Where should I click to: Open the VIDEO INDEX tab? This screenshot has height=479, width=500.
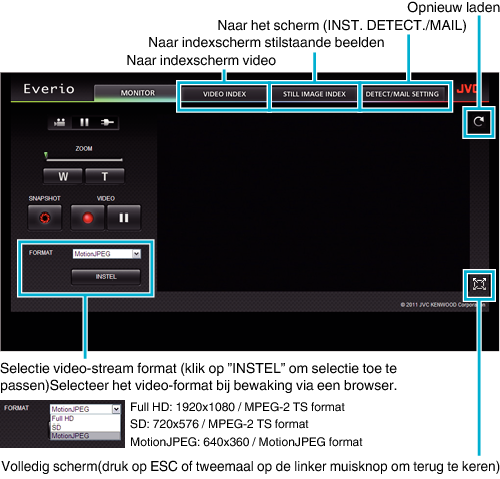(224, 94)
